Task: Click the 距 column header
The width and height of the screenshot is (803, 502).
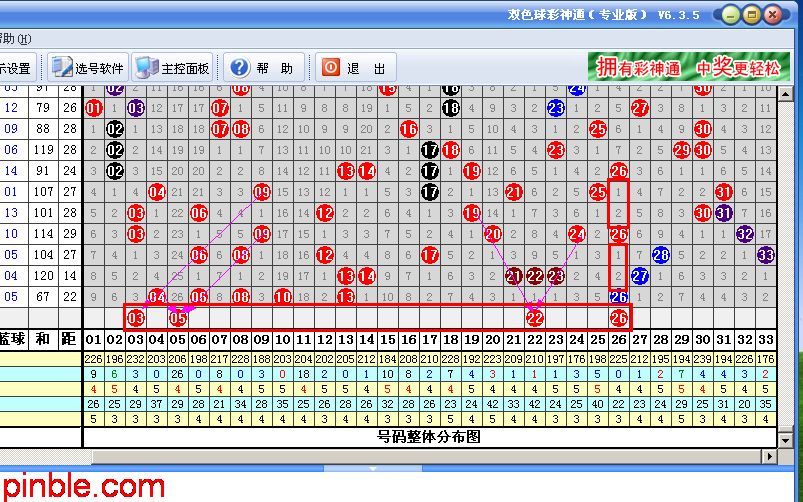Action: click(x=70, y=339)
